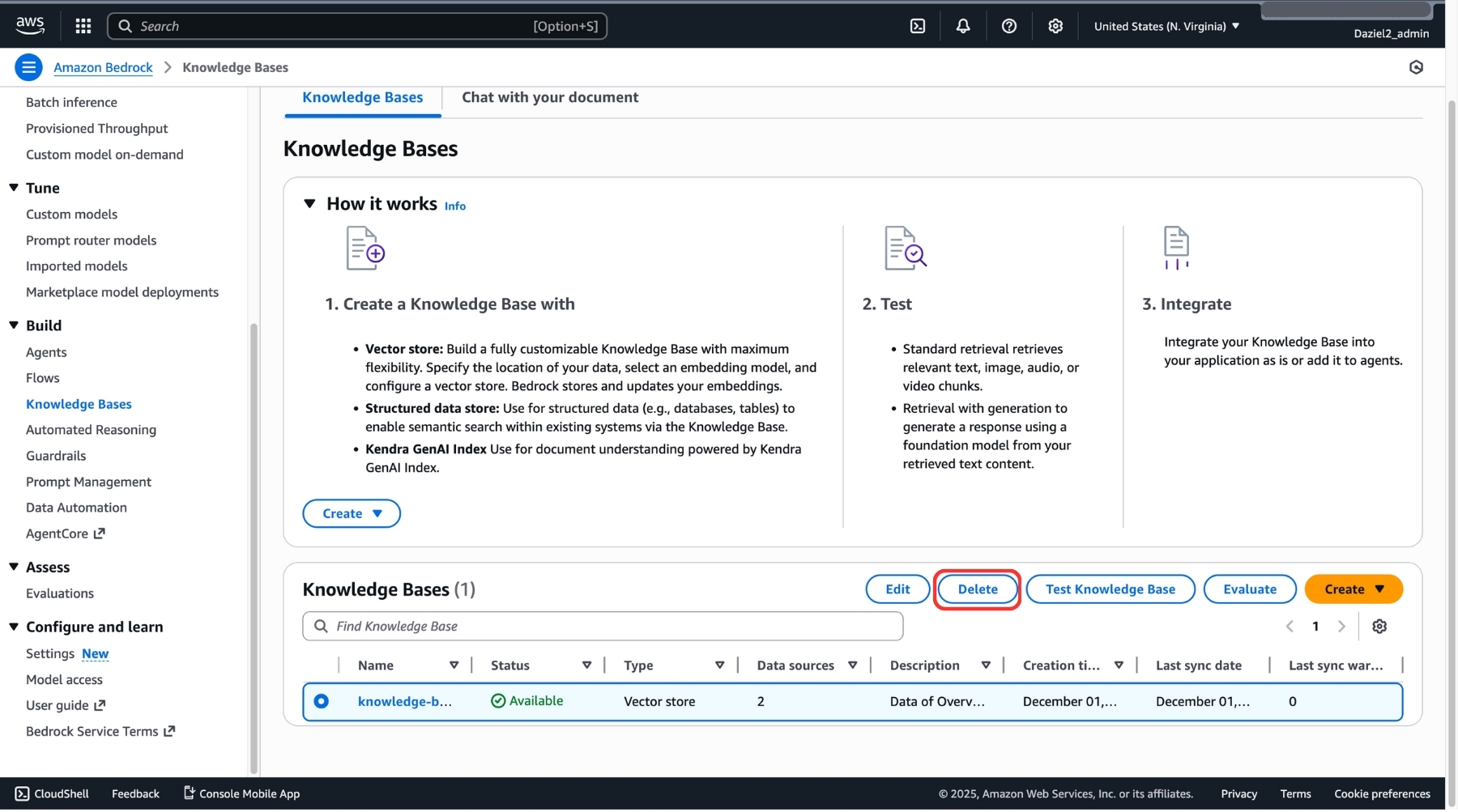Select the knowledge-b row radio button
The image size is (1458, 812).
(x=322, y=701)
